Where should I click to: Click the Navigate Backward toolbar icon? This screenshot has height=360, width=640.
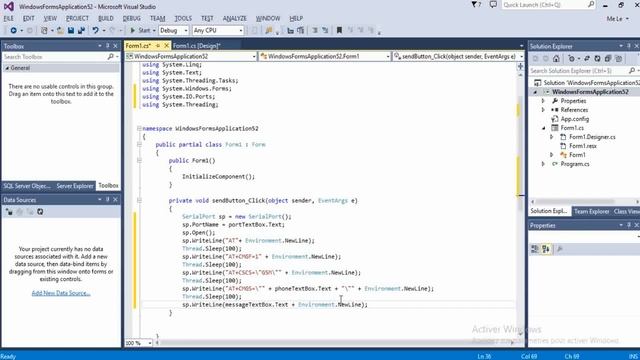[x=13, y=31]
